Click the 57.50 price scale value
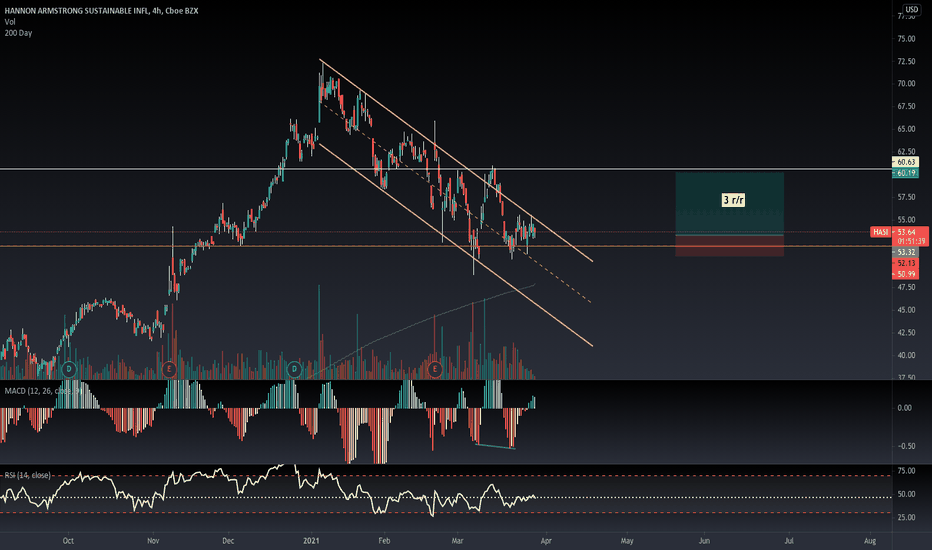 pos(906,197)
